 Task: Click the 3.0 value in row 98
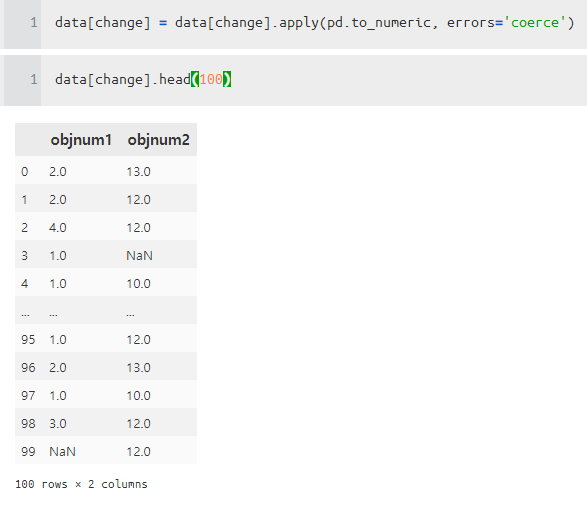58,424
